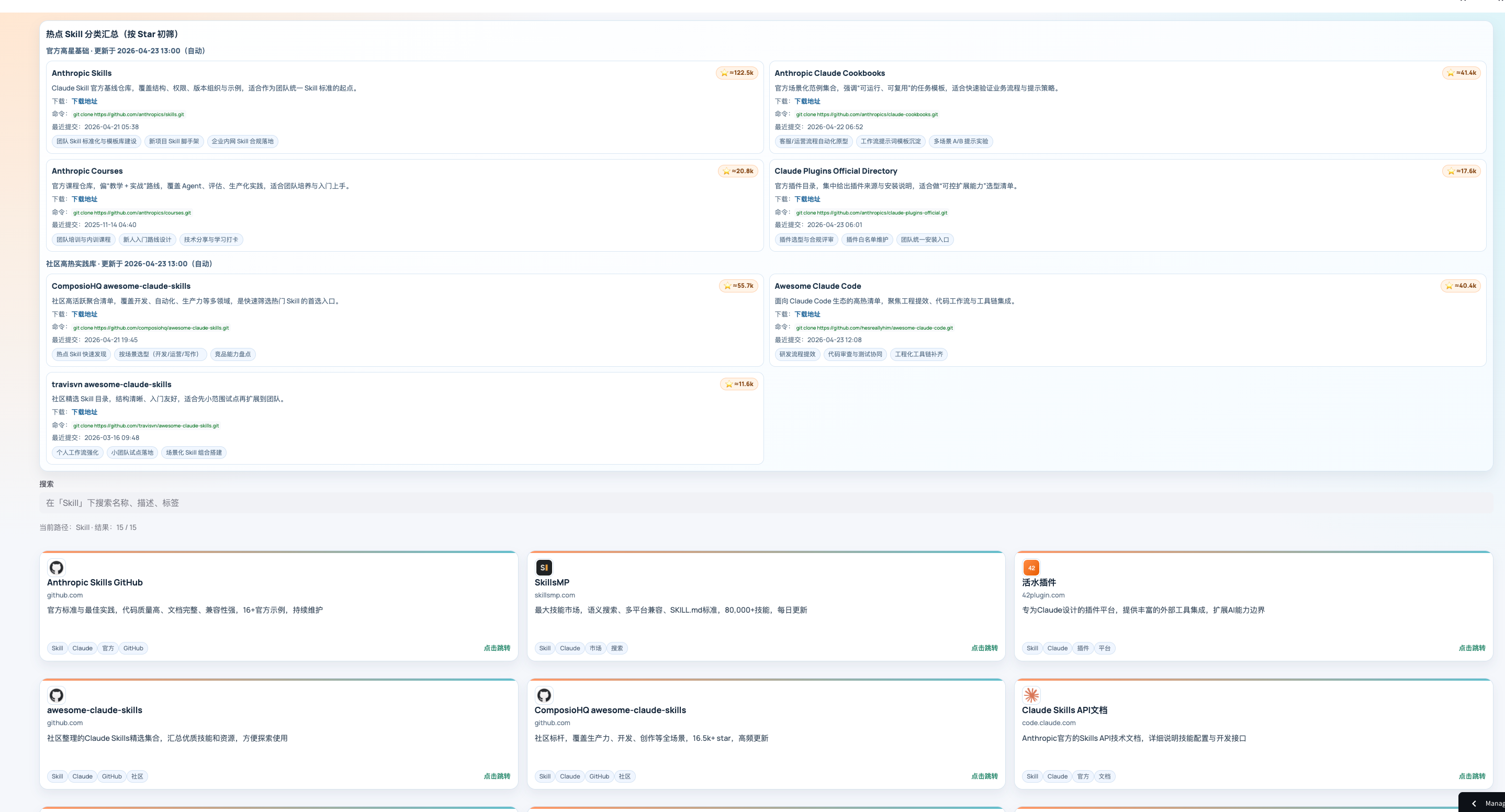Click the 多场景 A/B 提示实验 tag
The width and height of the screenshot is (1505, 812).
click(960, 141)
